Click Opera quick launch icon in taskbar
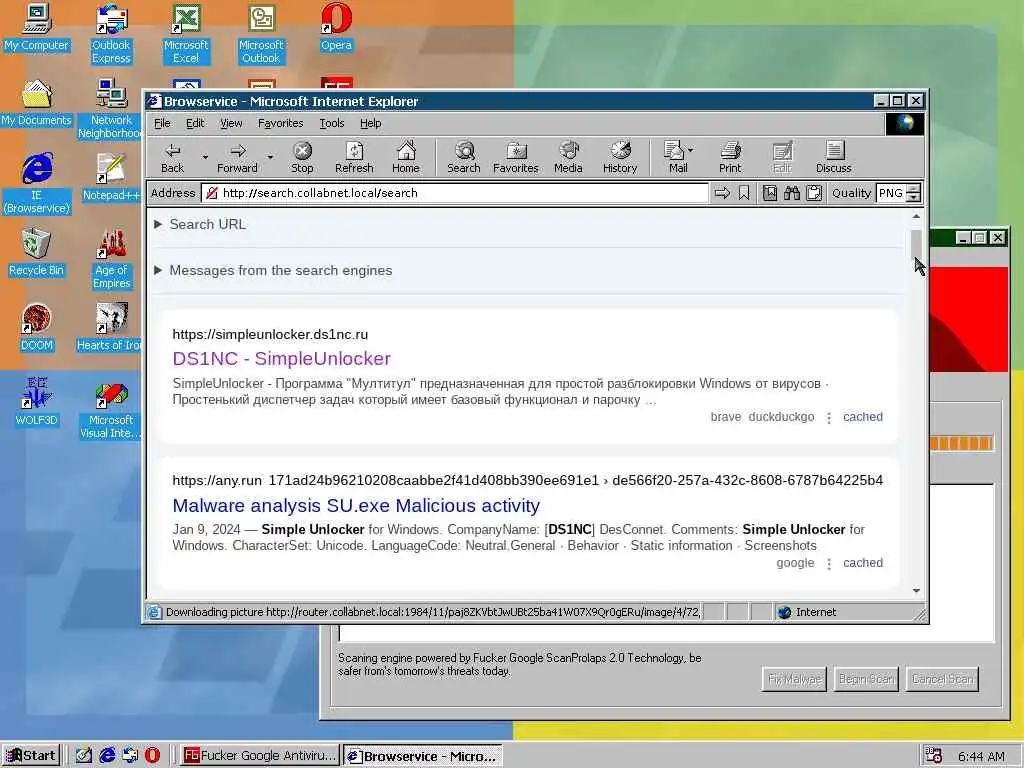 click(152, 756)
